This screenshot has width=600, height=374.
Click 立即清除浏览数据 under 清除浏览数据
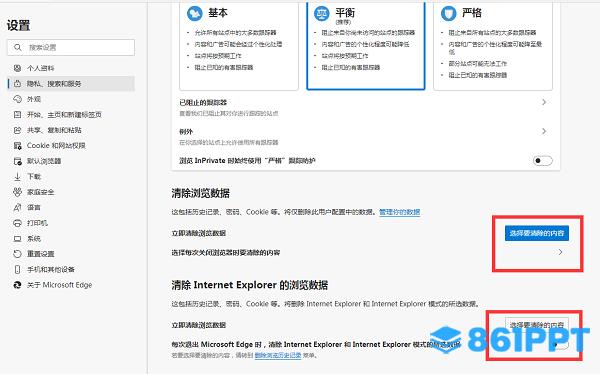point(199,233)
